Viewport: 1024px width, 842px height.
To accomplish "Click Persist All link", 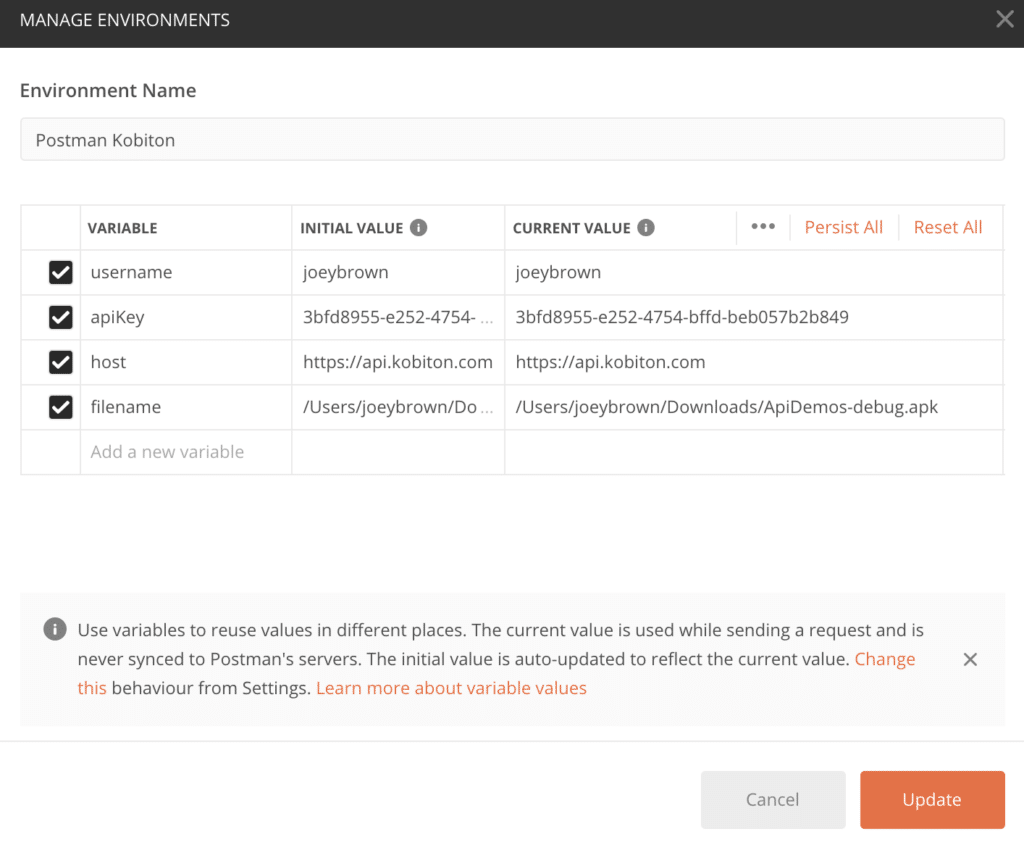I will (843, 227).
